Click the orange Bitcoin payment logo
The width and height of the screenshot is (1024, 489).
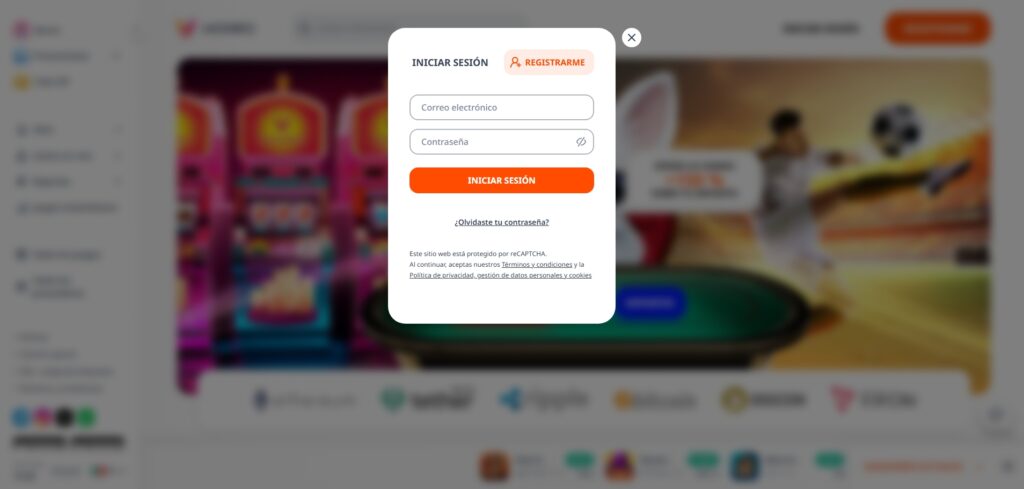[x=655, y=400]
